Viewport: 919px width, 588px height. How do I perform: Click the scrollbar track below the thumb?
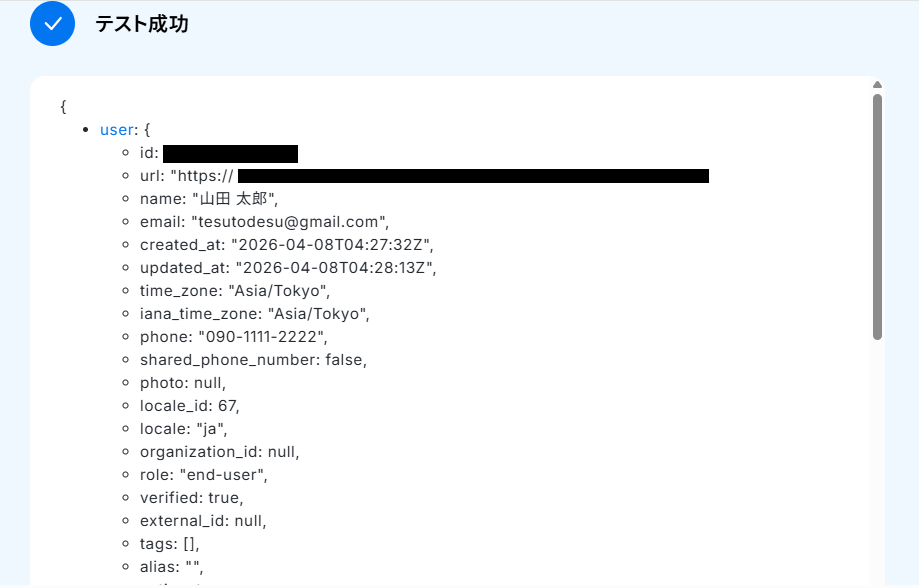(x=877, y=460)
